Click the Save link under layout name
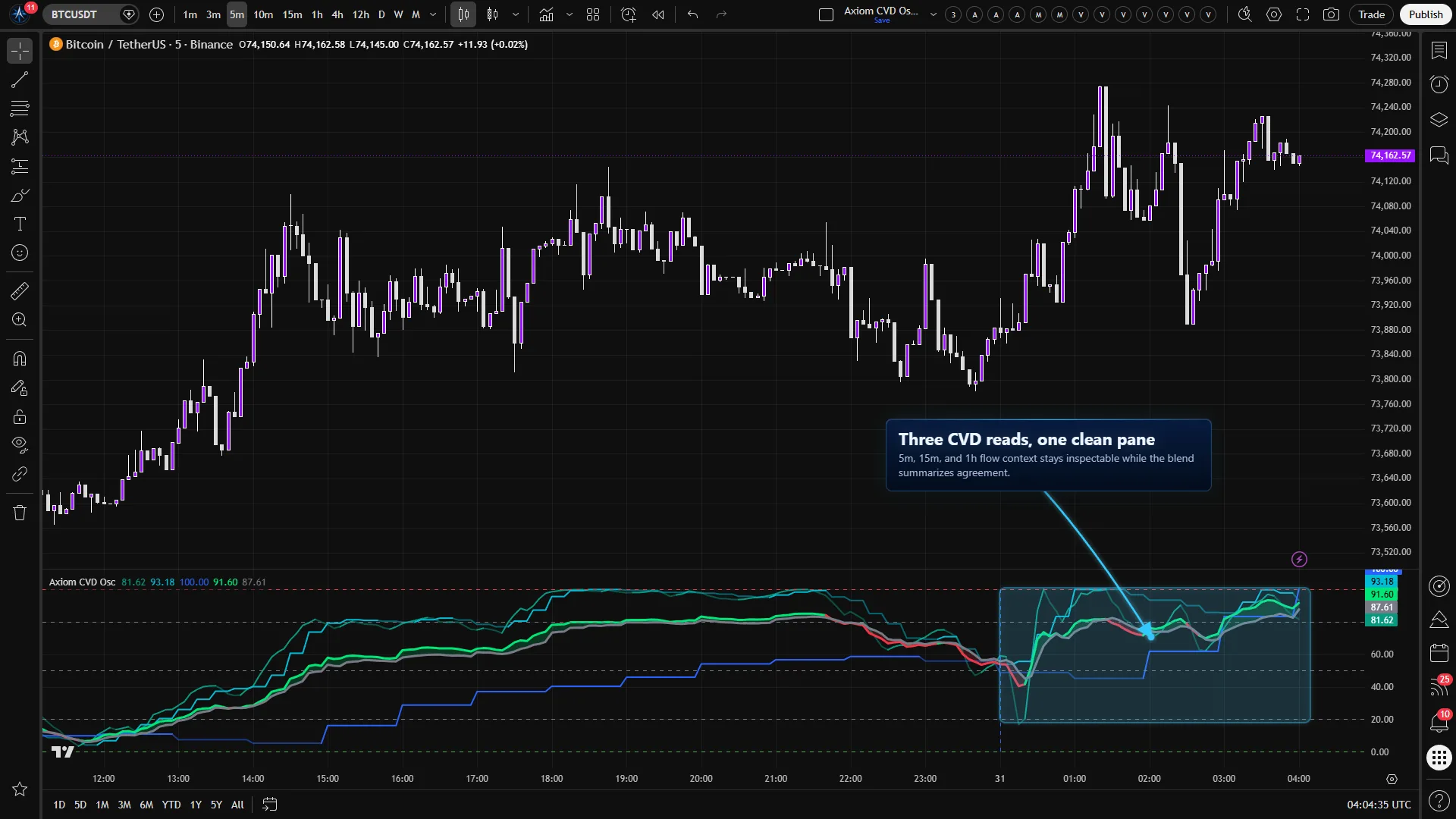Image resolution: width=1456 pixels, height=819 pixels. click(x=882, y=20)
